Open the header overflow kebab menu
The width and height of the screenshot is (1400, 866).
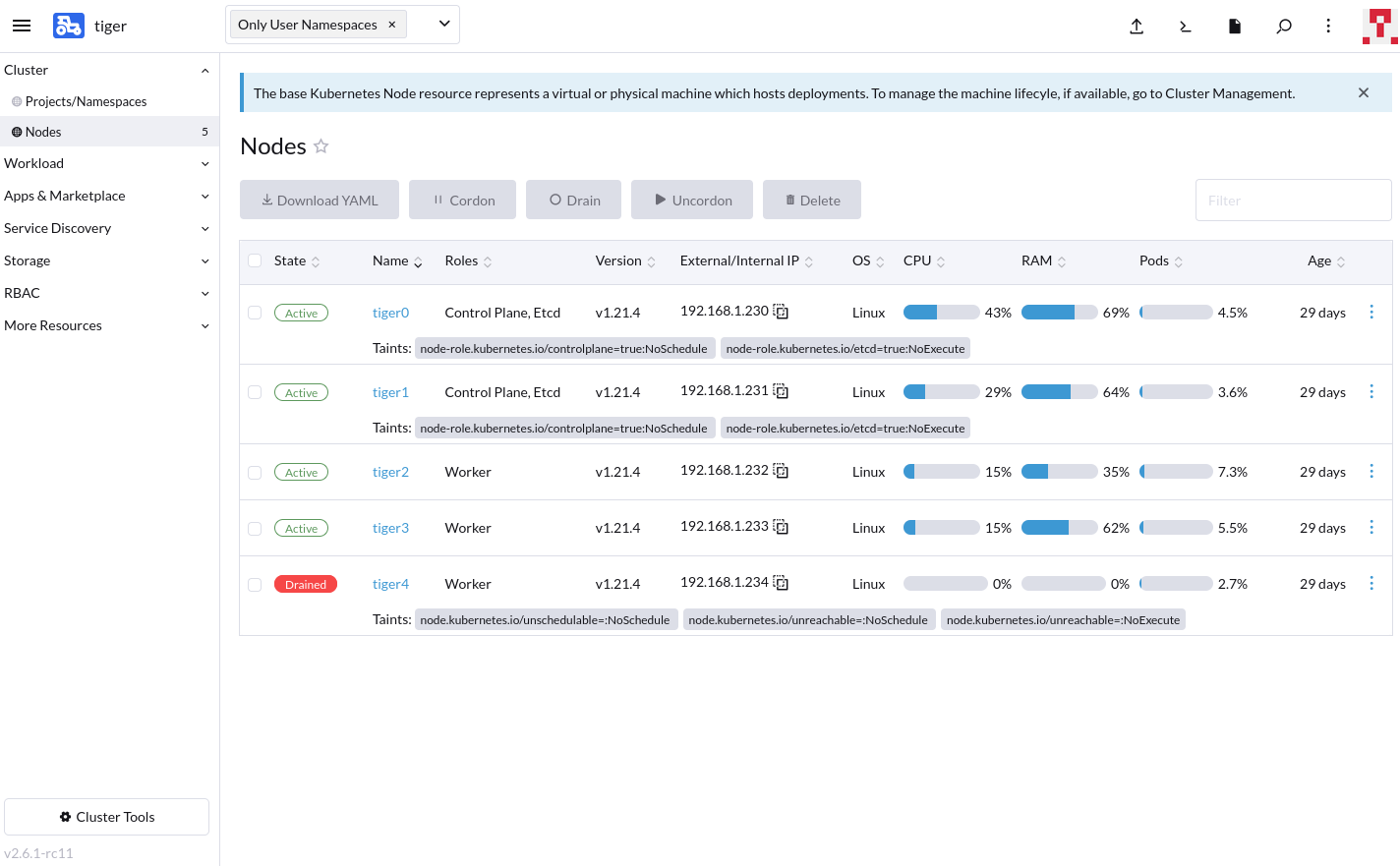(x=1328, y=27)
